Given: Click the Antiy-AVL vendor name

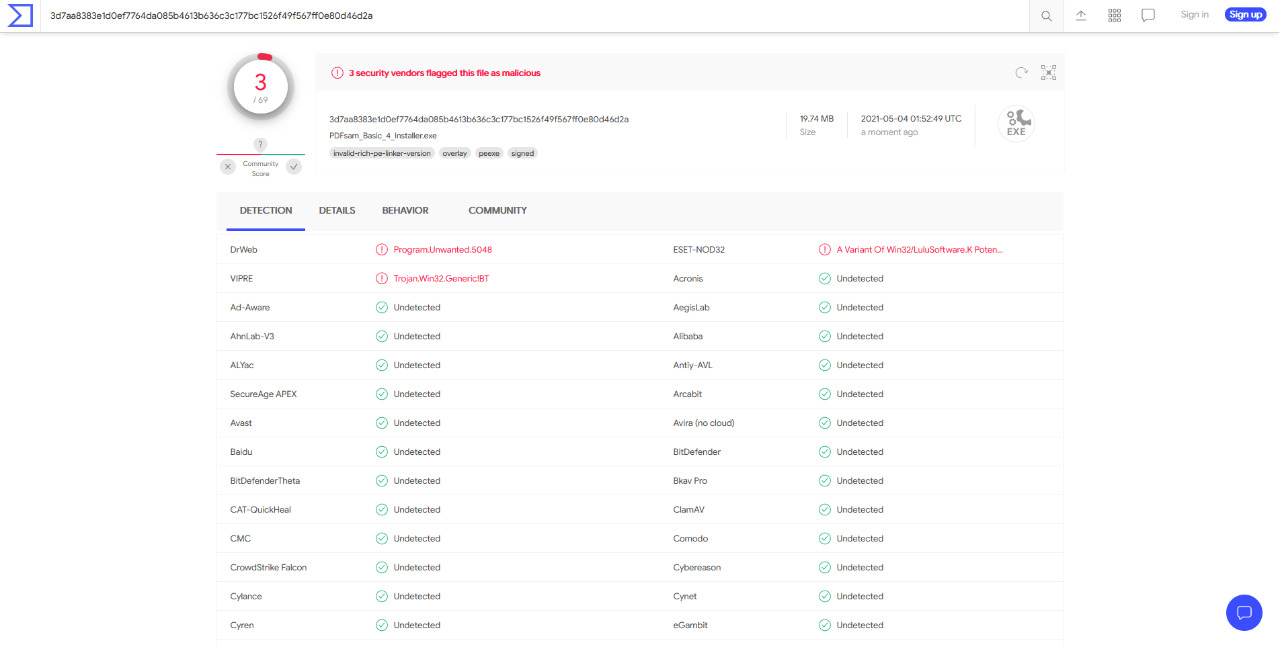Looking at the screenshot, I should click(691, 365).
